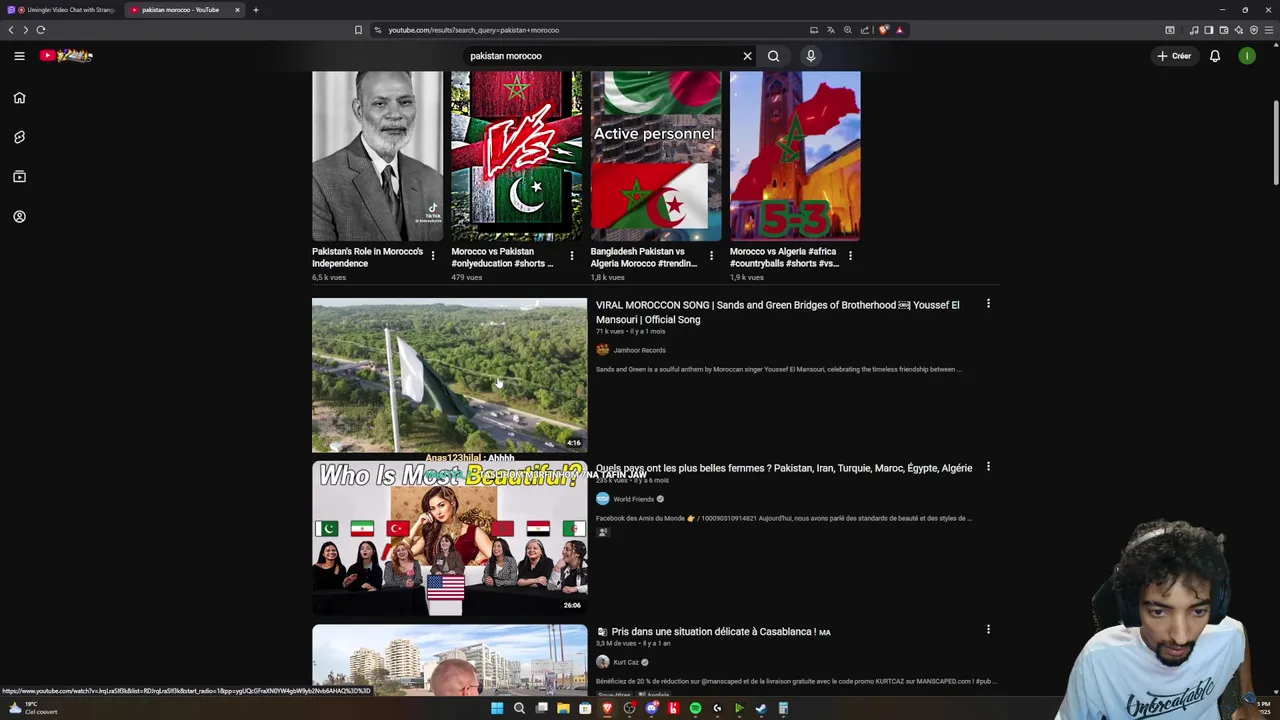Viewport: 1280px width, 720px height.
Task: Visit the Jamhoor Records channel
Action: coord(639,350)
